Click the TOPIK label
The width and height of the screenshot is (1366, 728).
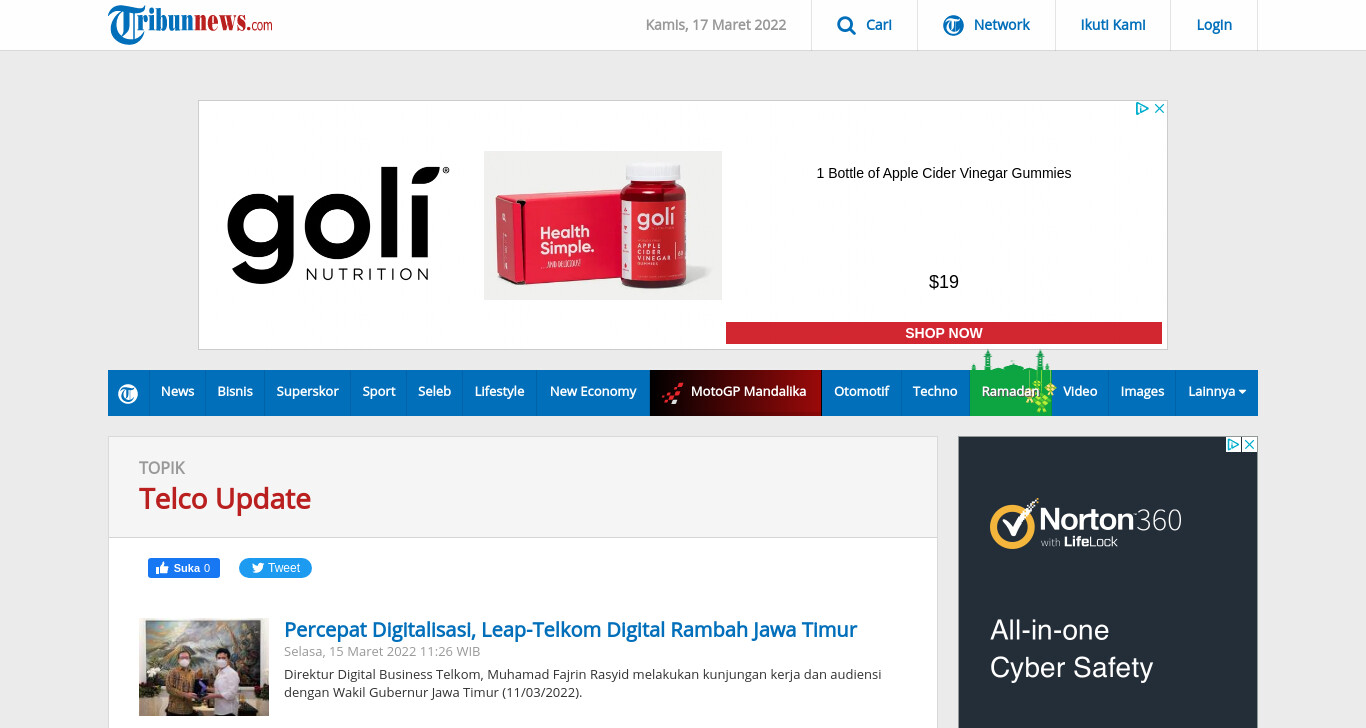162,468
